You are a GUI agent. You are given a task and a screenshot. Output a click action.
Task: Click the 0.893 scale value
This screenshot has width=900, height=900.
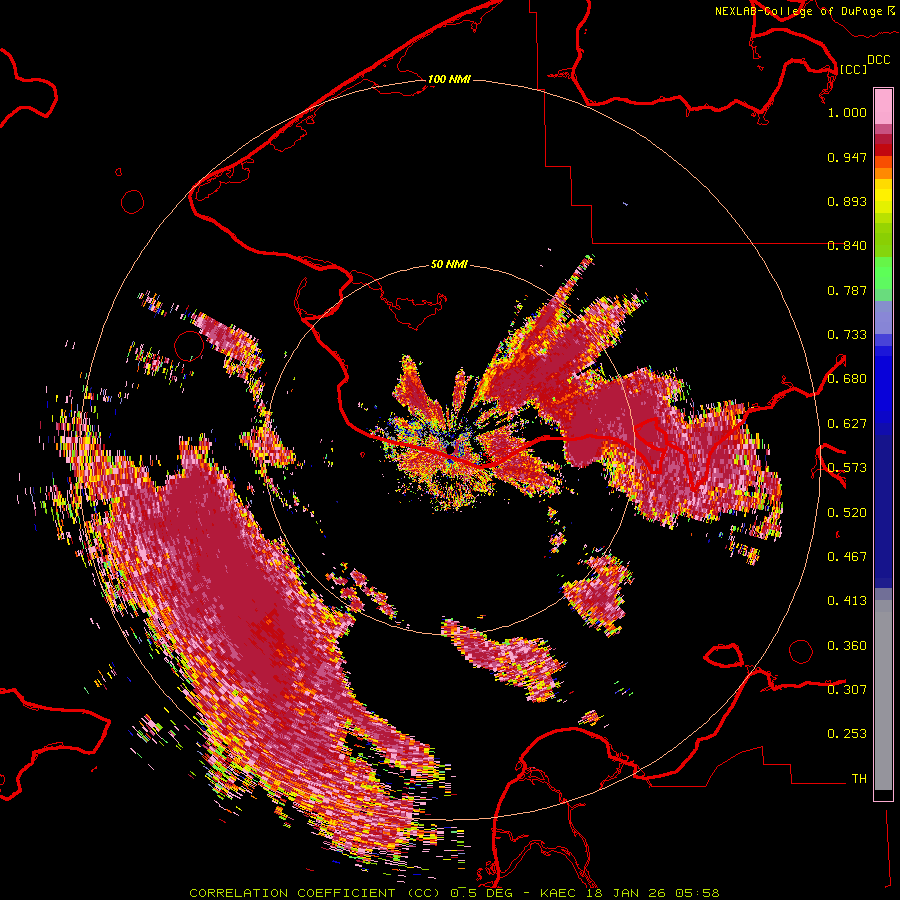tap(847, 201)
